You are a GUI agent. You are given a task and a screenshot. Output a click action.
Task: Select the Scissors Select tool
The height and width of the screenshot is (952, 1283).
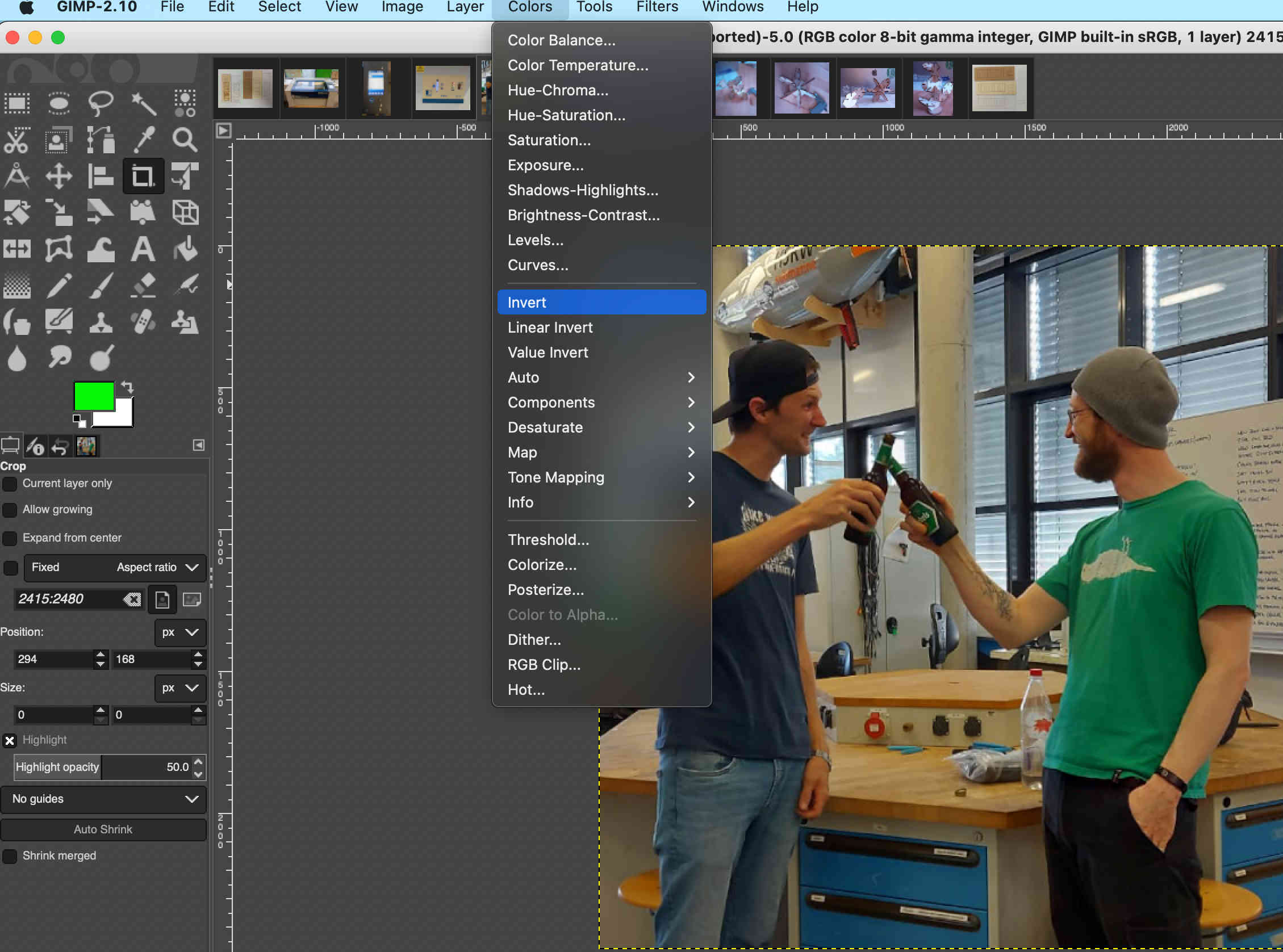(x=16, y=140)
